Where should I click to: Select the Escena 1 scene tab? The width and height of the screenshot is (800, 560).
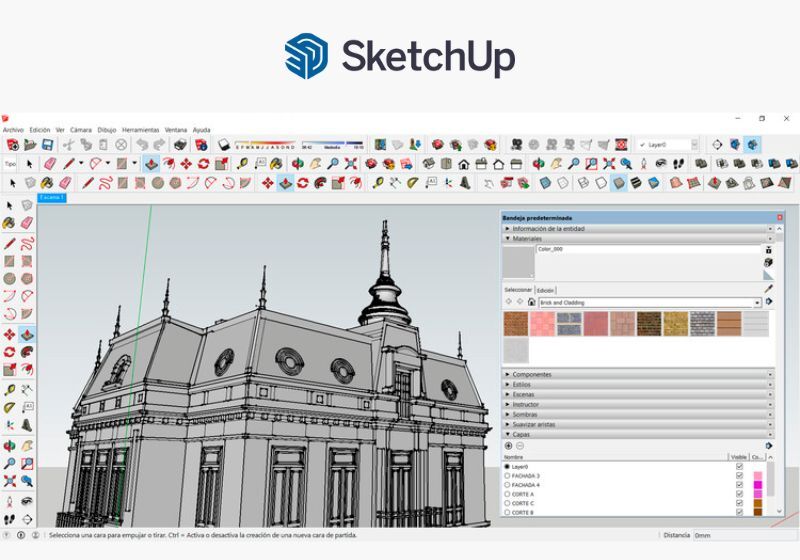click(52, 197)
